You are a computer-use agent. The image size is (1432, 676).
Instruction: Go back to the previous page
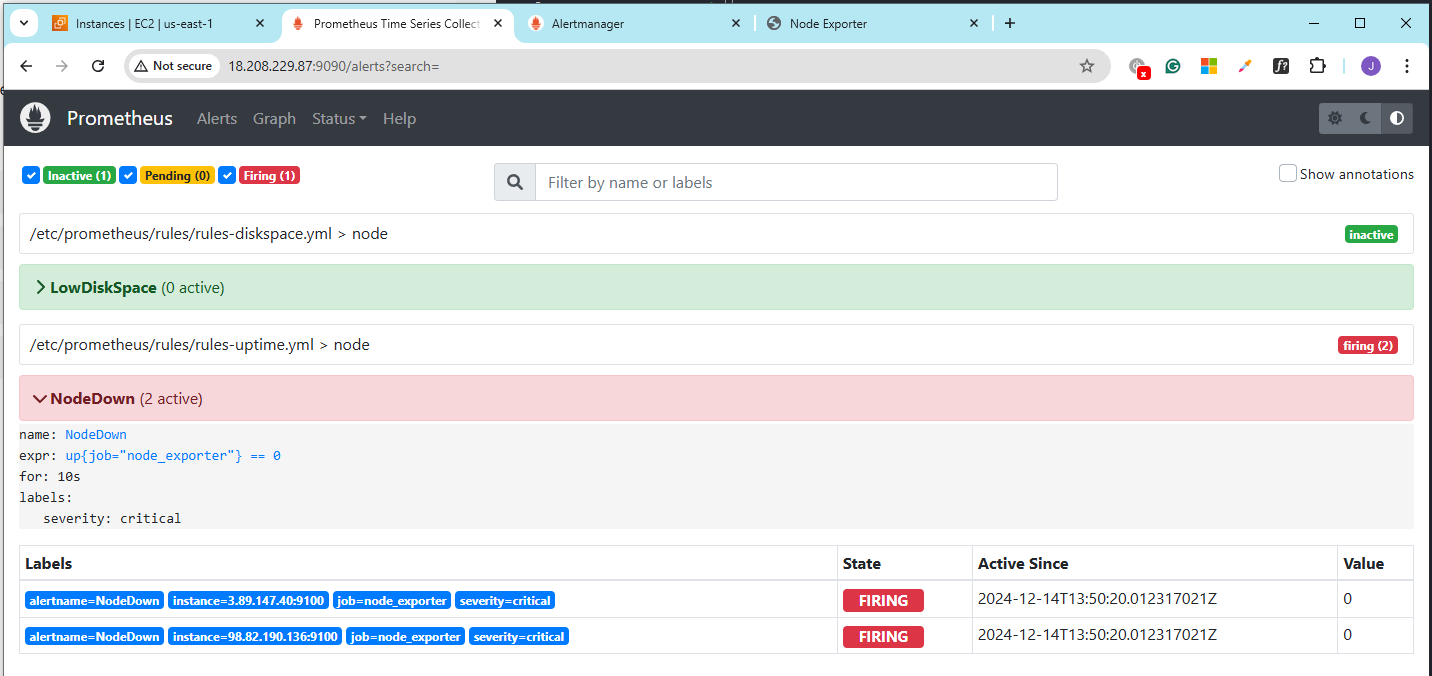click(26, 66)
